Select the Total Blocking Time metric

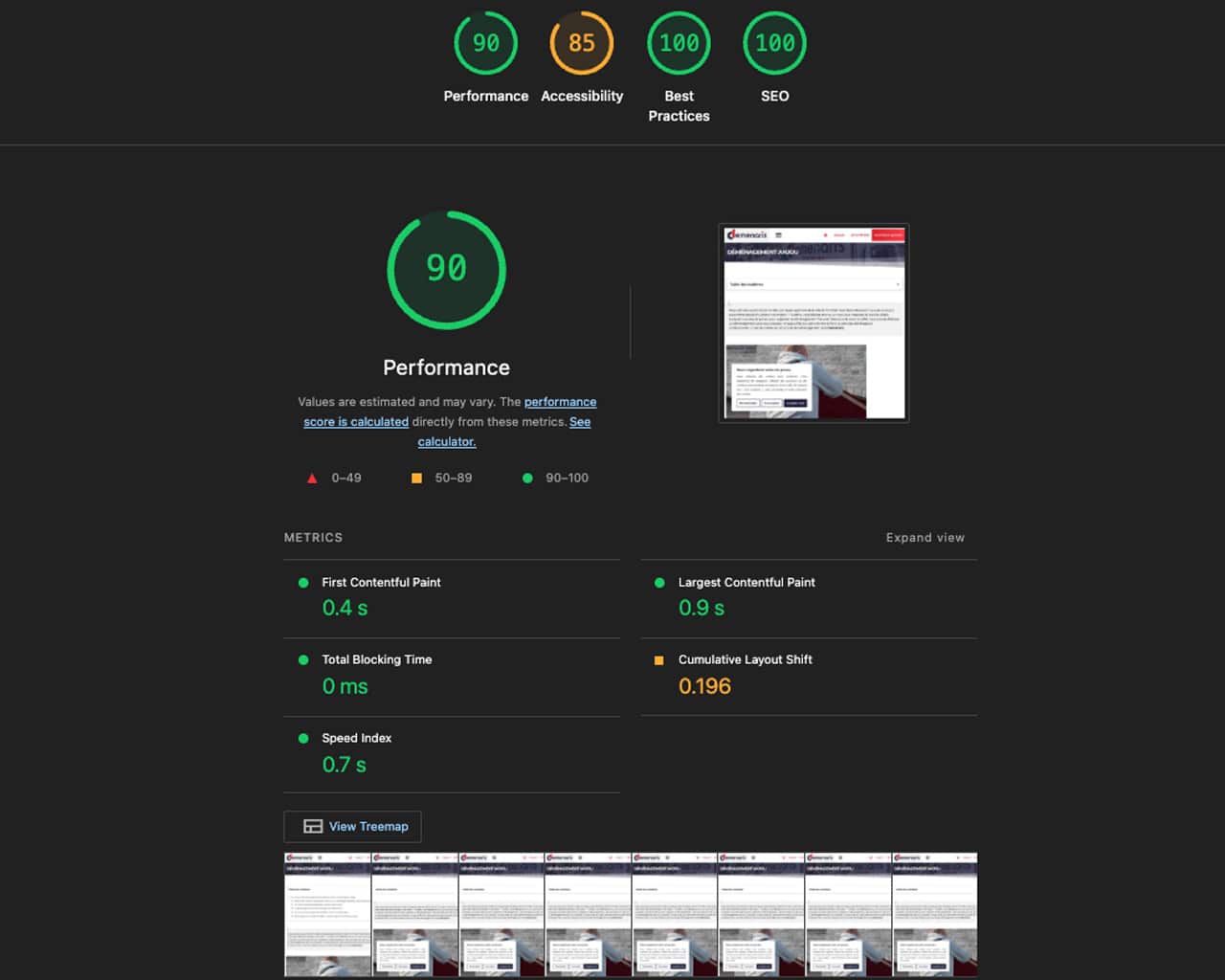coord(376,660)
